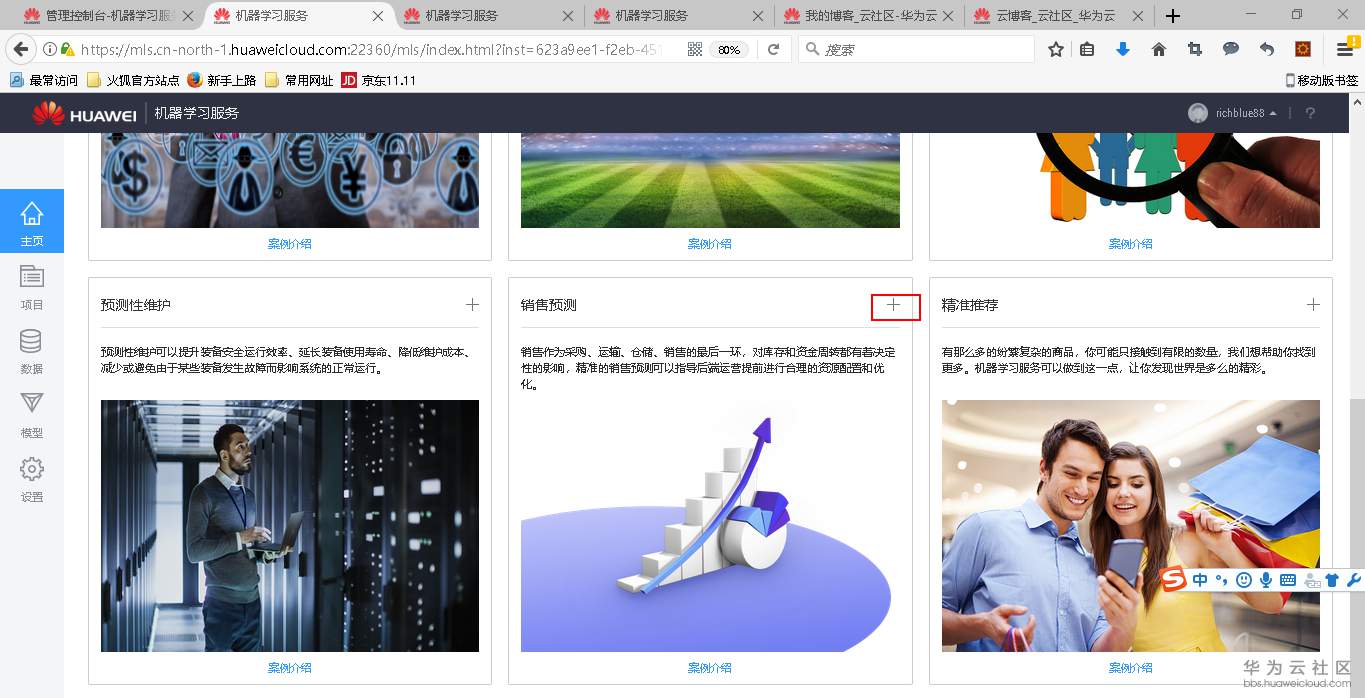The height and width of the screenshot is (698, 1365).
Task: Expand the 精准推荐 card details
Action: pos(1313,306)
